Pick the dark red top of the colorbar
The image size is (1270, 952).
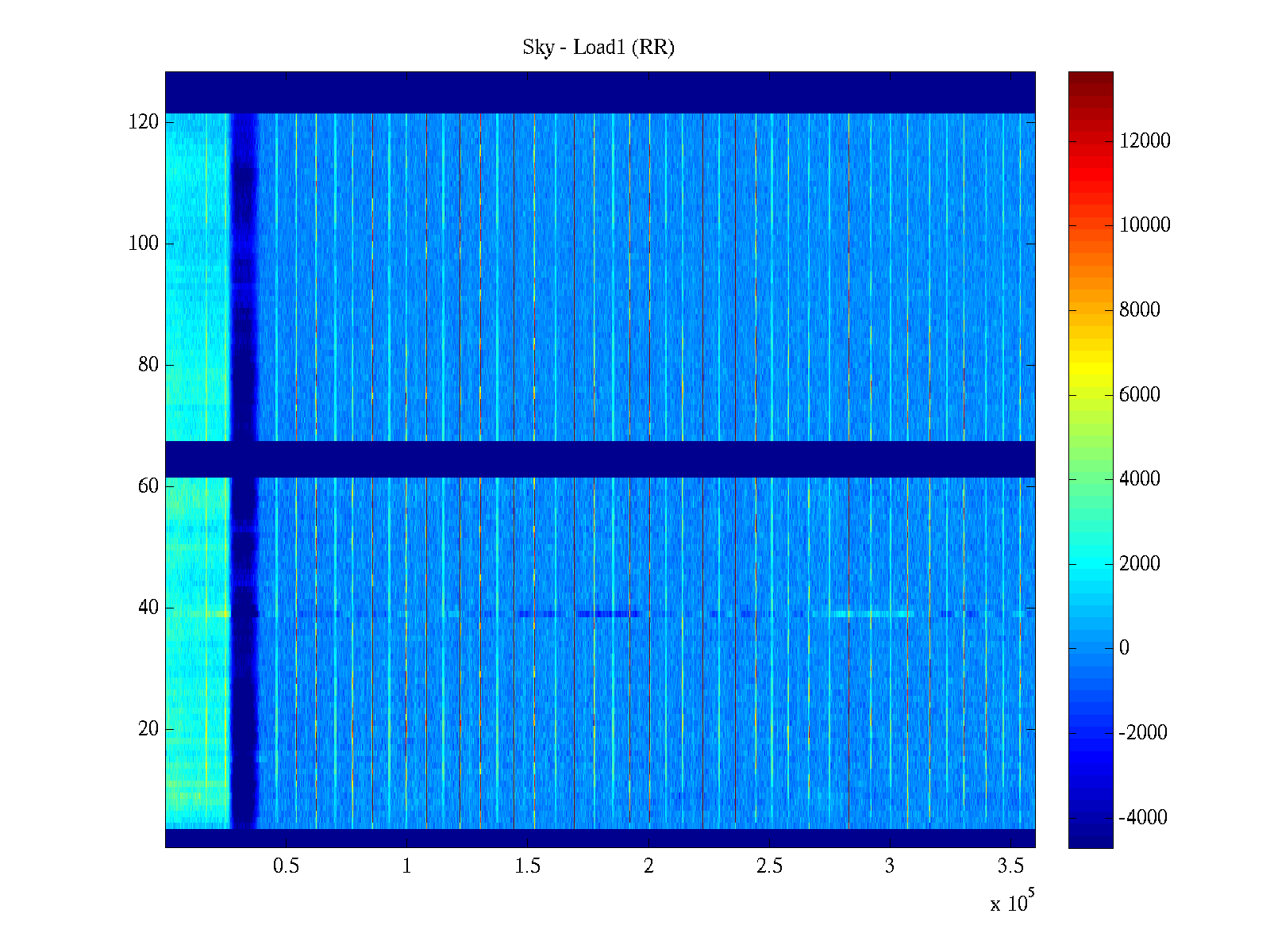[x=1091, y=78]
